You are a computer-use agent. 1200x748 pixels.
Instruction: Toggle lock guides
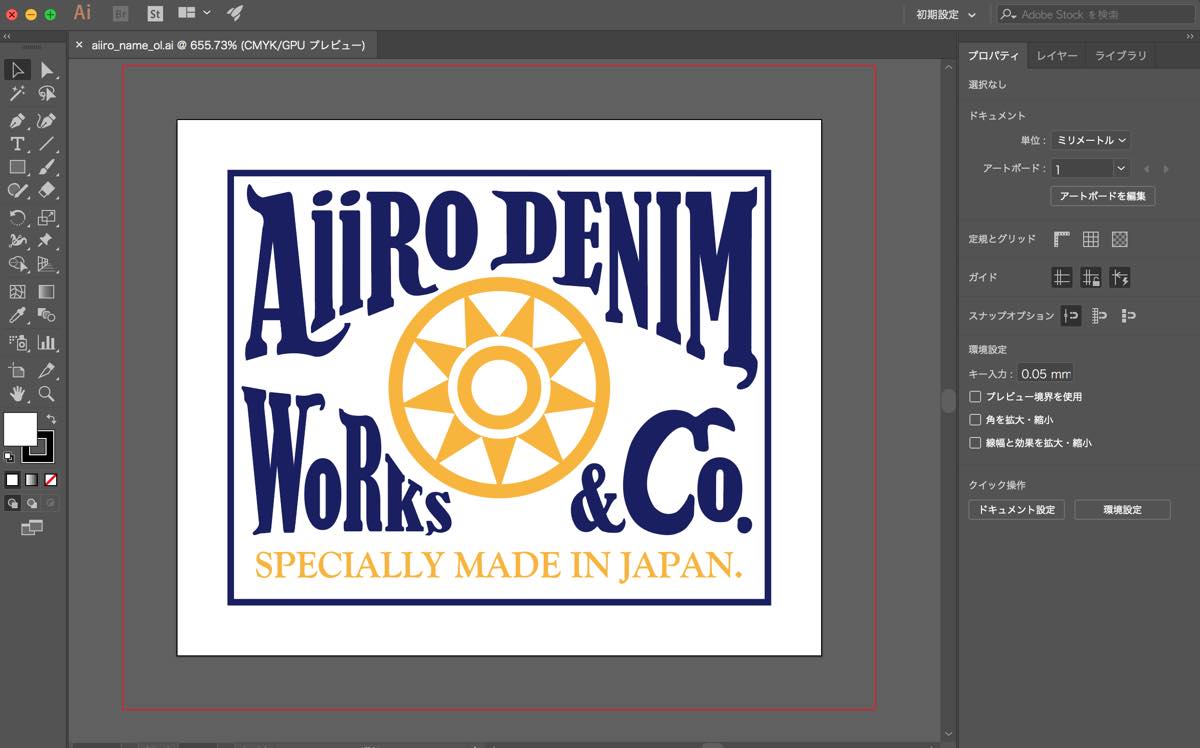pos(1091,277)
